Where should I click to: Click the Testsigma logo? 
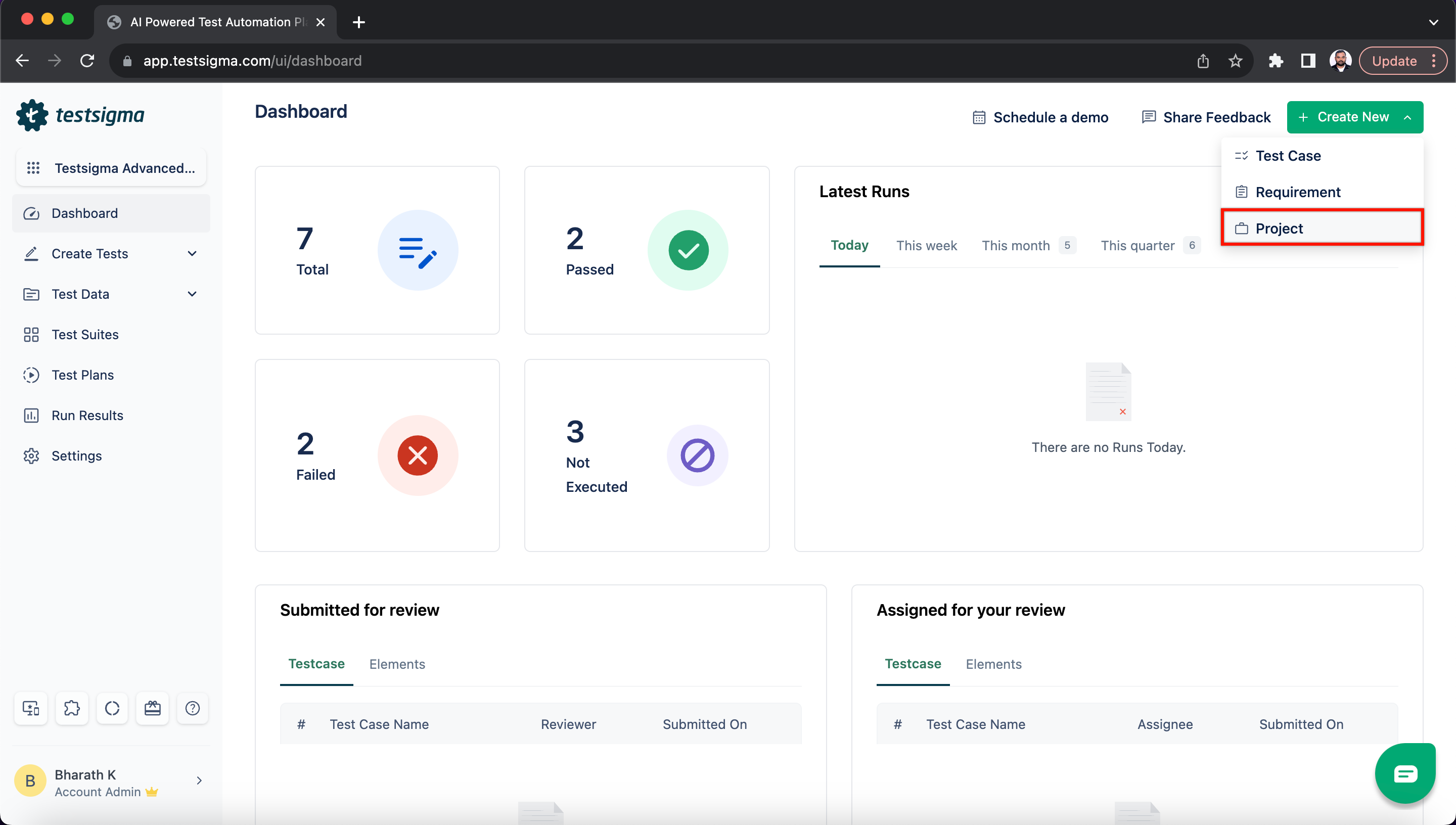pos(80,115)
